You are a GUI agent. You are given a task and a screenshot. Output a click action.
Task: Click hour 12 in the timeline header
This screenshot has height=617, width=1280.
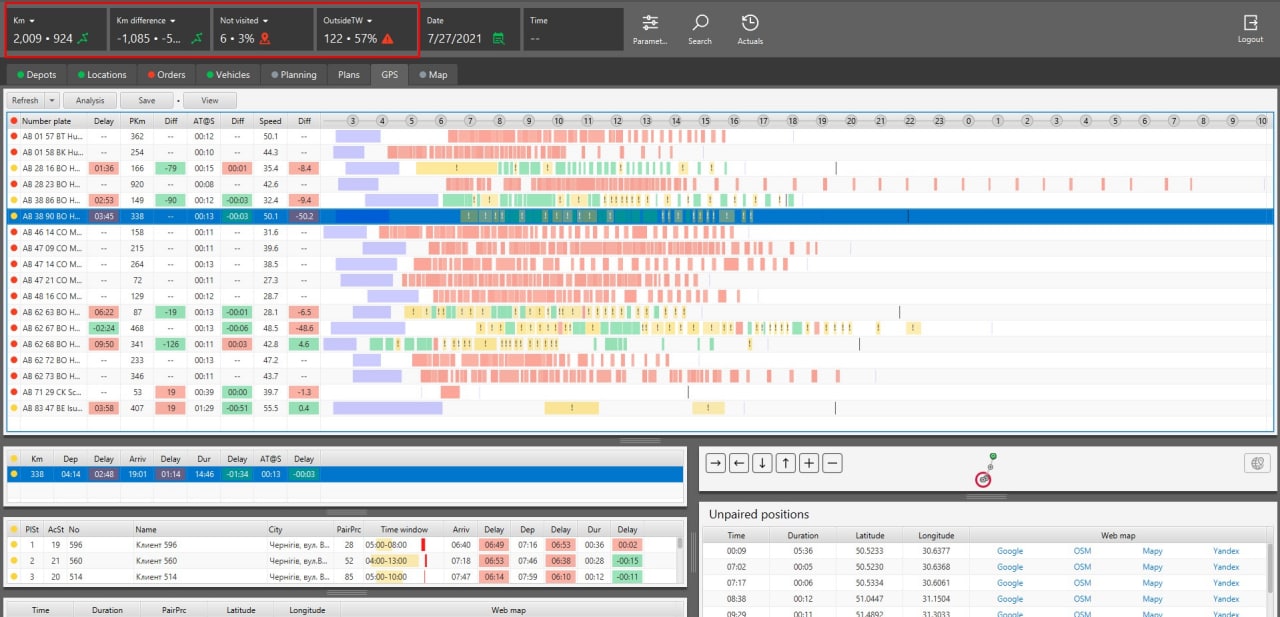[x=617, y=121]
